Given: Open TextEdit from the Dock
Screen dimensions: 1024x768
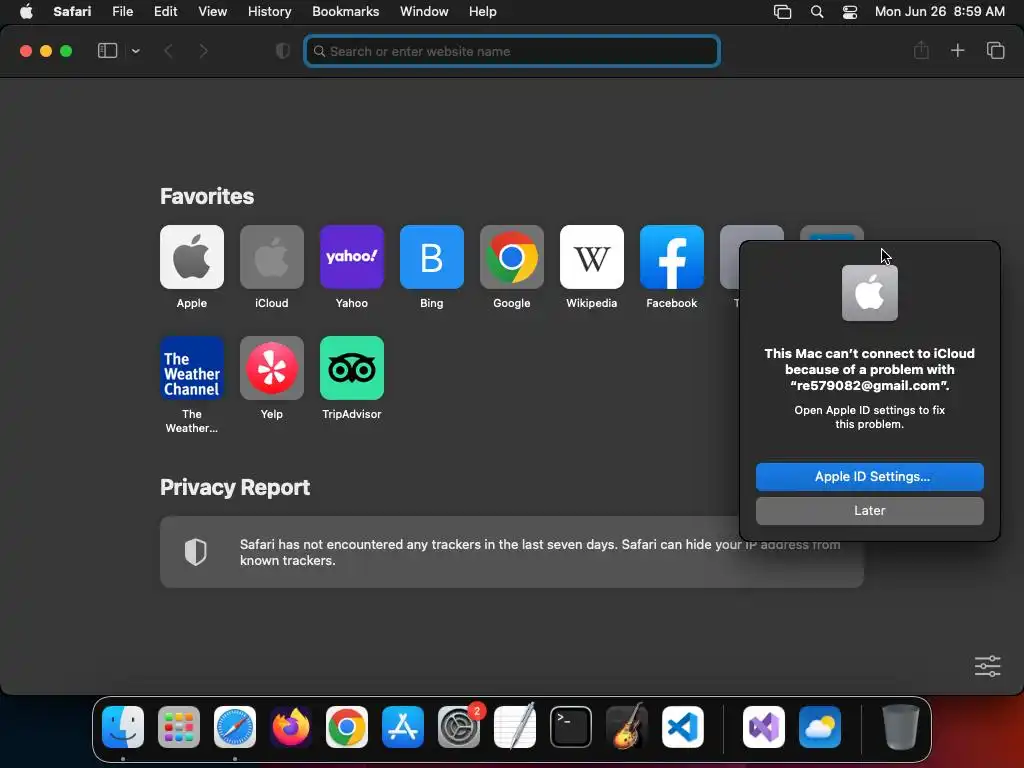Looking at the screenshot, I should (515, 727).
